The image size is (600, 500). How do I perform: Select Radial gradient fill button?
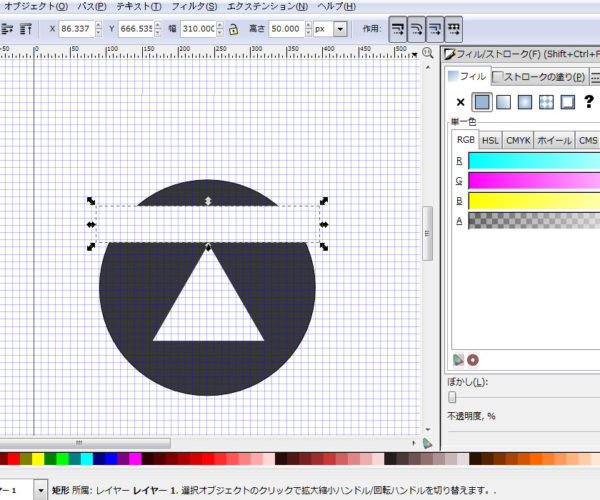point(525,102)
